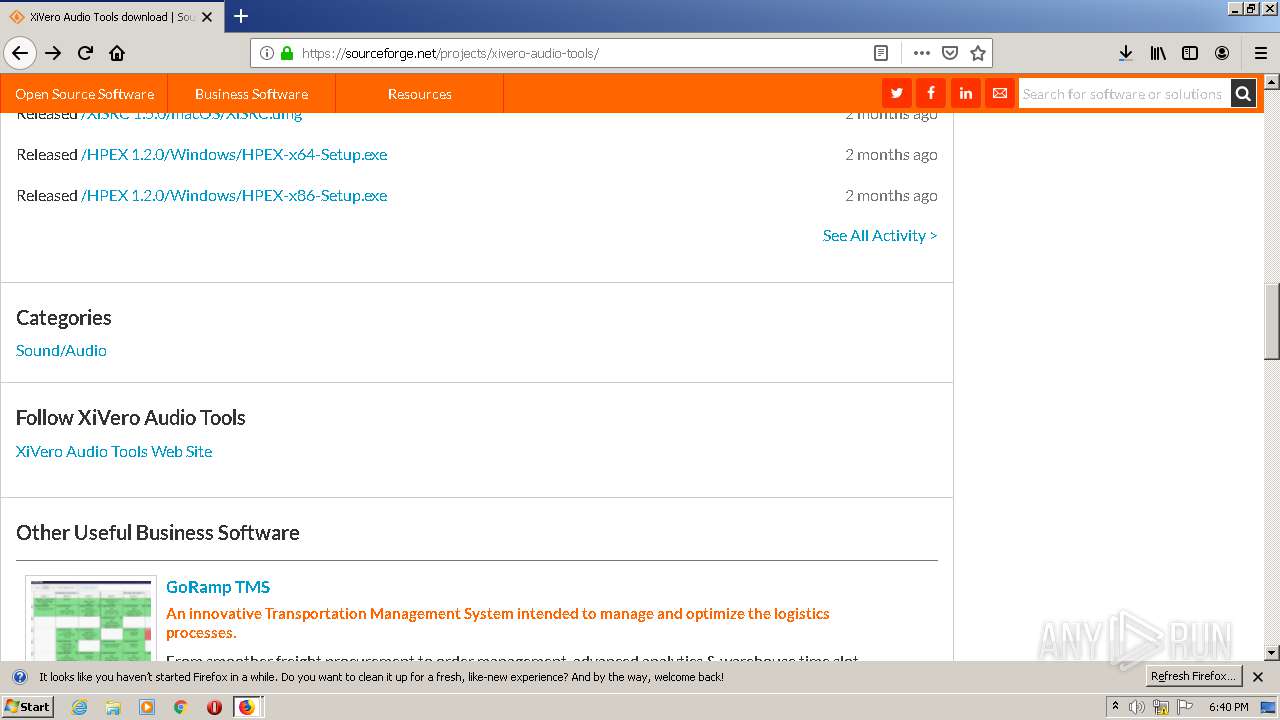
Task: Toggle reader view in address bar
Action: tap(881, 53)
